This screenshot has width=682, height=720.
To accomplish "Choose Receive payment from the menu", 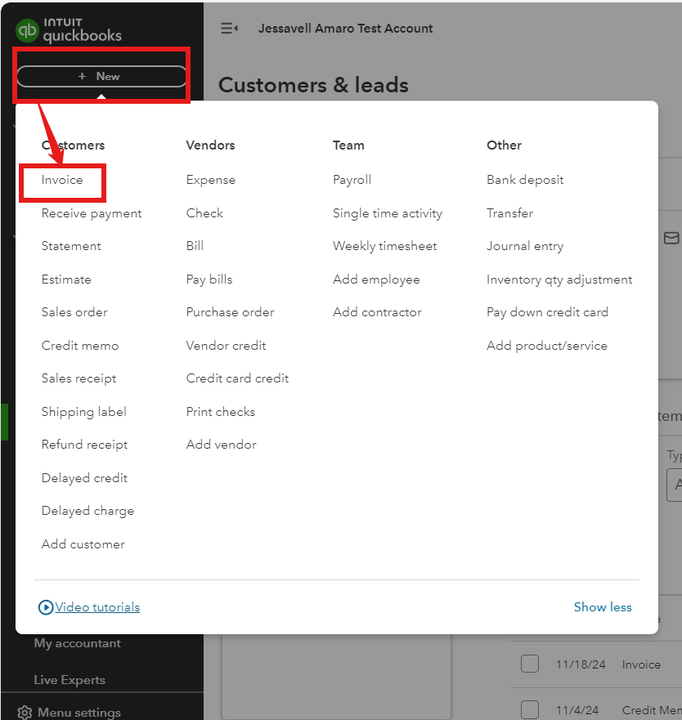I will coord(91,213).
